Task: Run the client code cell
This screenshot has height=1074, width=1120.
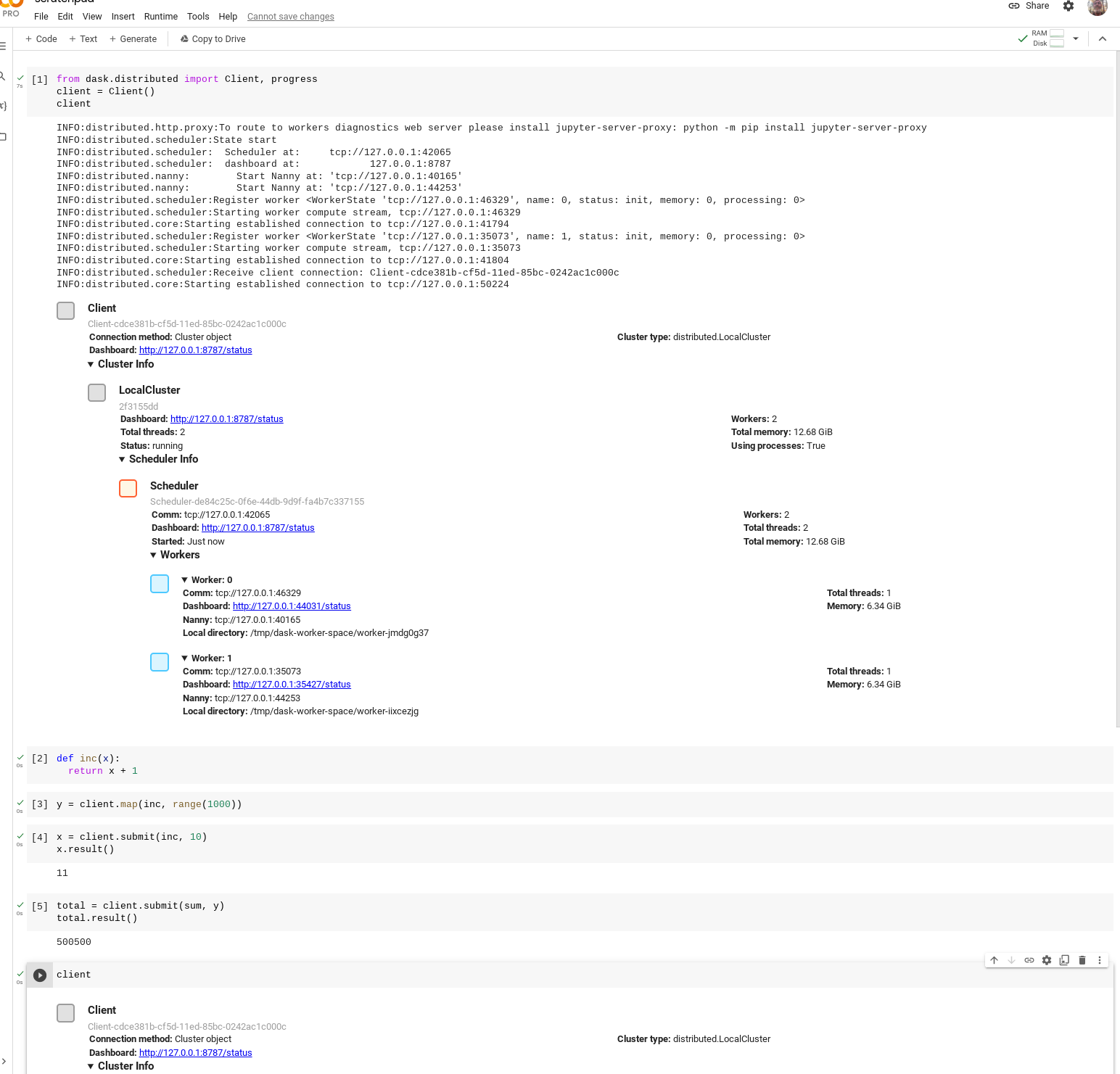Action: click(40, 975)
